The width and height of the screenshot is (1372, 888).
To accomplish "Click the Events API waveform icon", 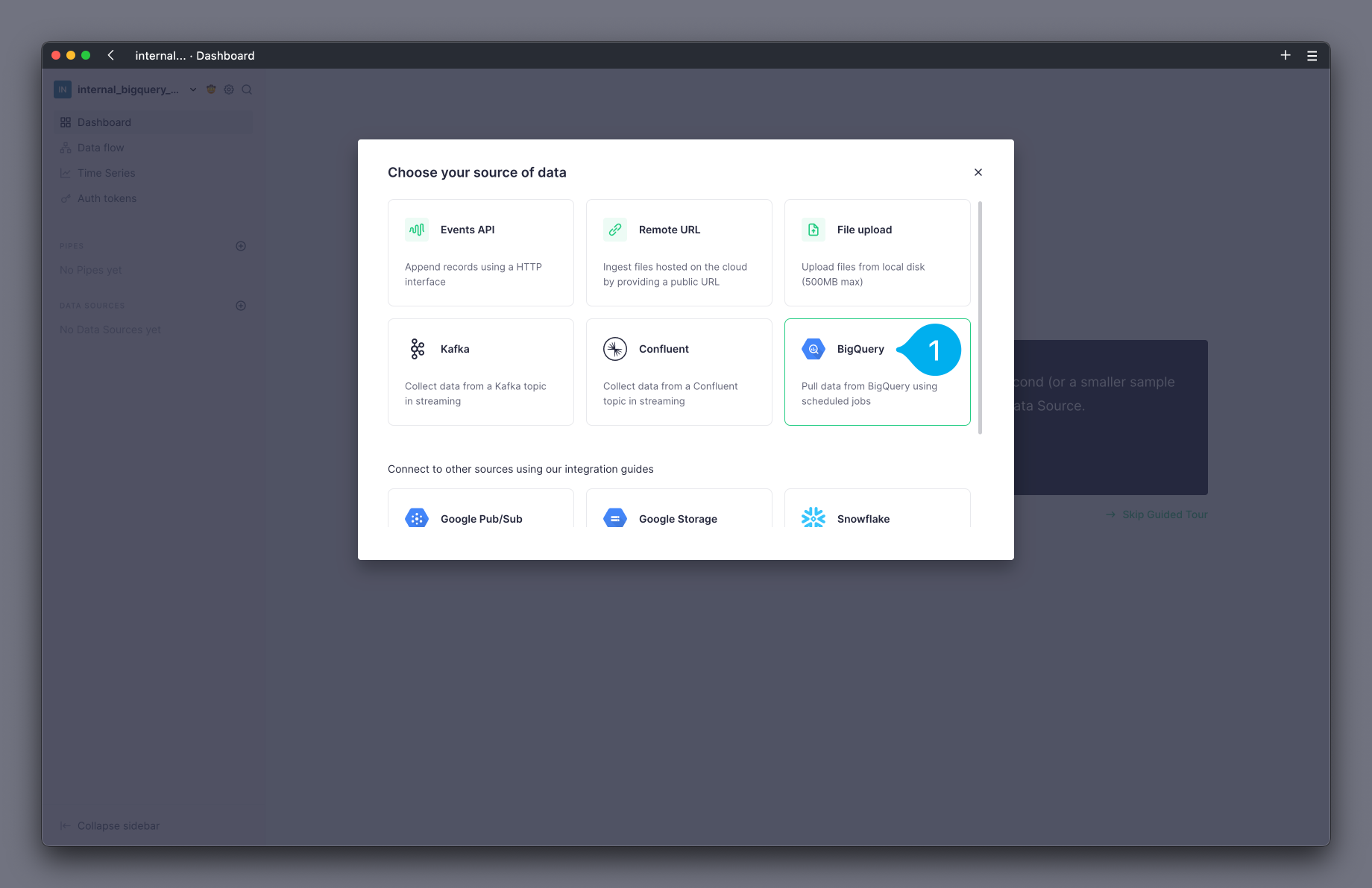I will [x=417, y=230].
